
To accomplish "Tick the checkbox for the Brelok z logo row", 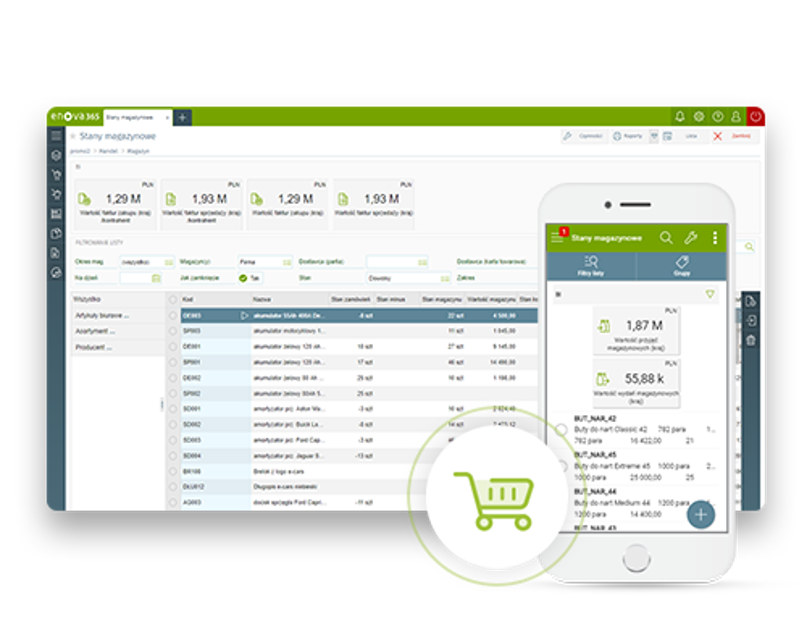I will point(173,471).
